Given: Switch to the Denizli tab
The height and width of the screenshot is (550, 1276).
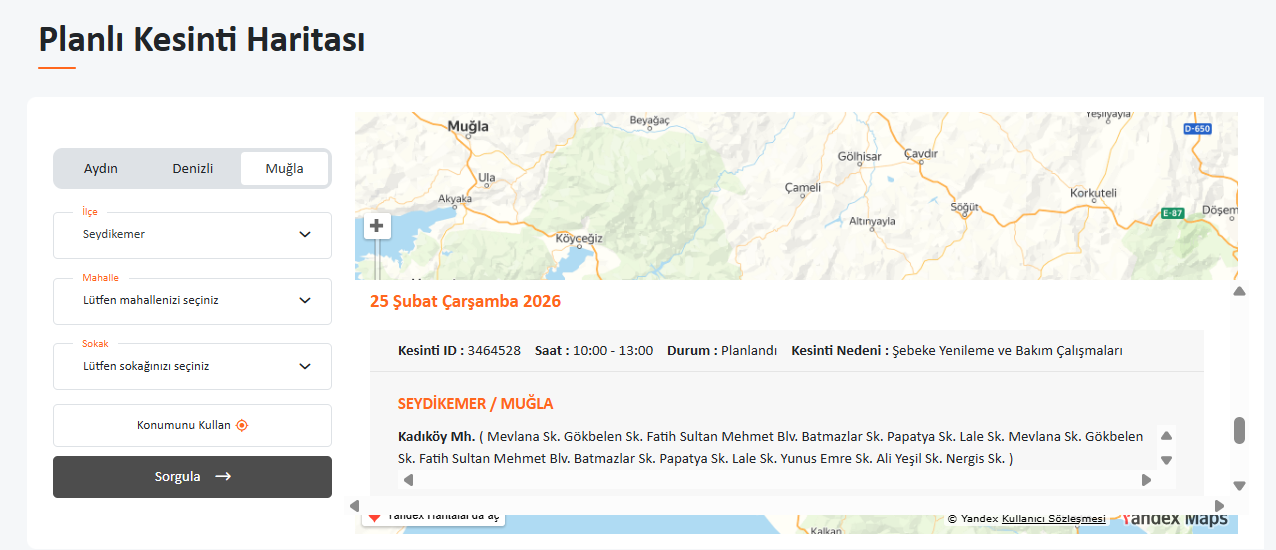Looking at the screenshot, I should (x=193, y=168).
